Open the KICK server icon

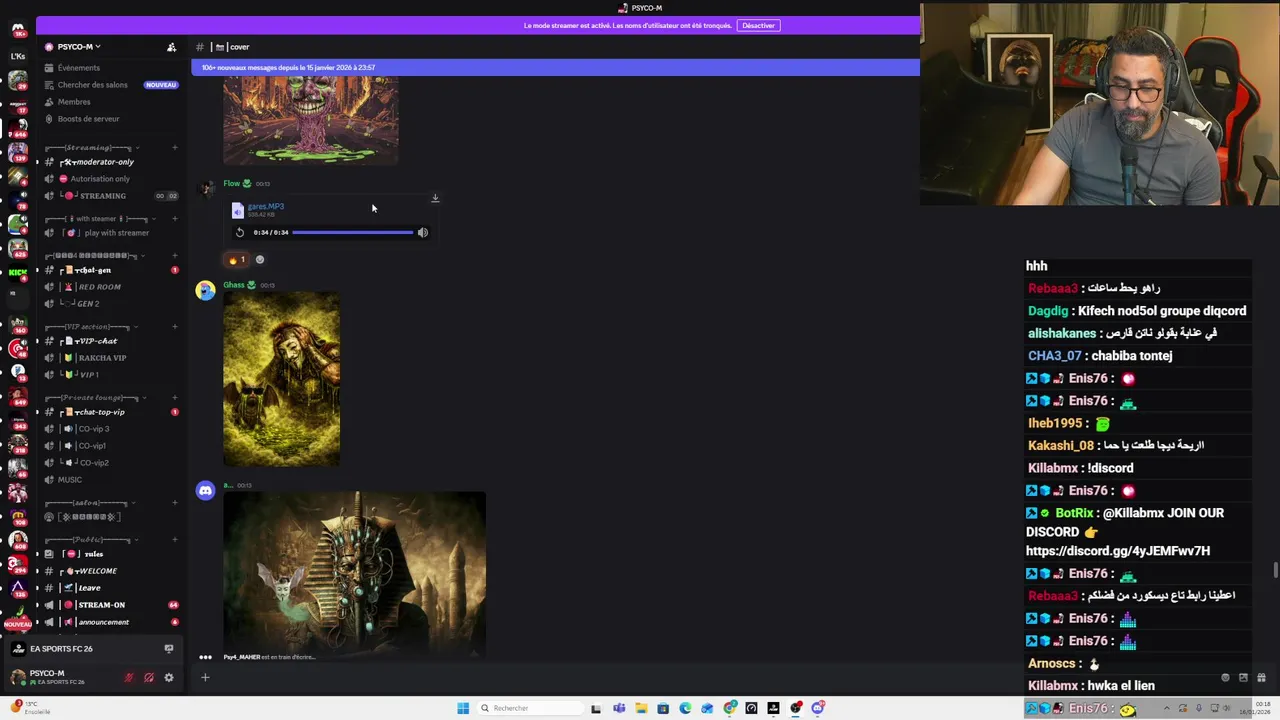point(18,273)
